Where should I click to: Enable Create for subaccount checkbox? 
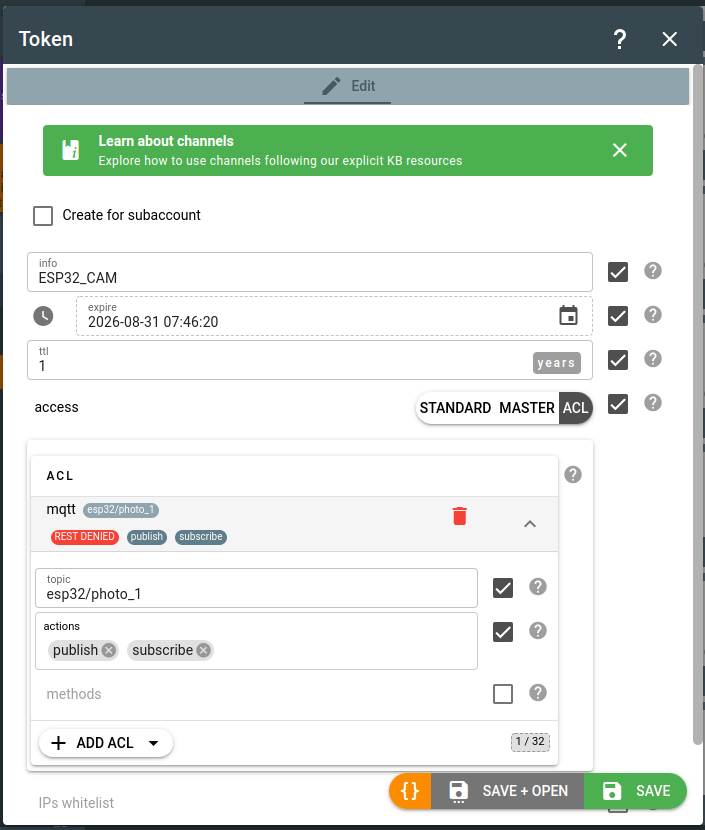tap(43, 215)
